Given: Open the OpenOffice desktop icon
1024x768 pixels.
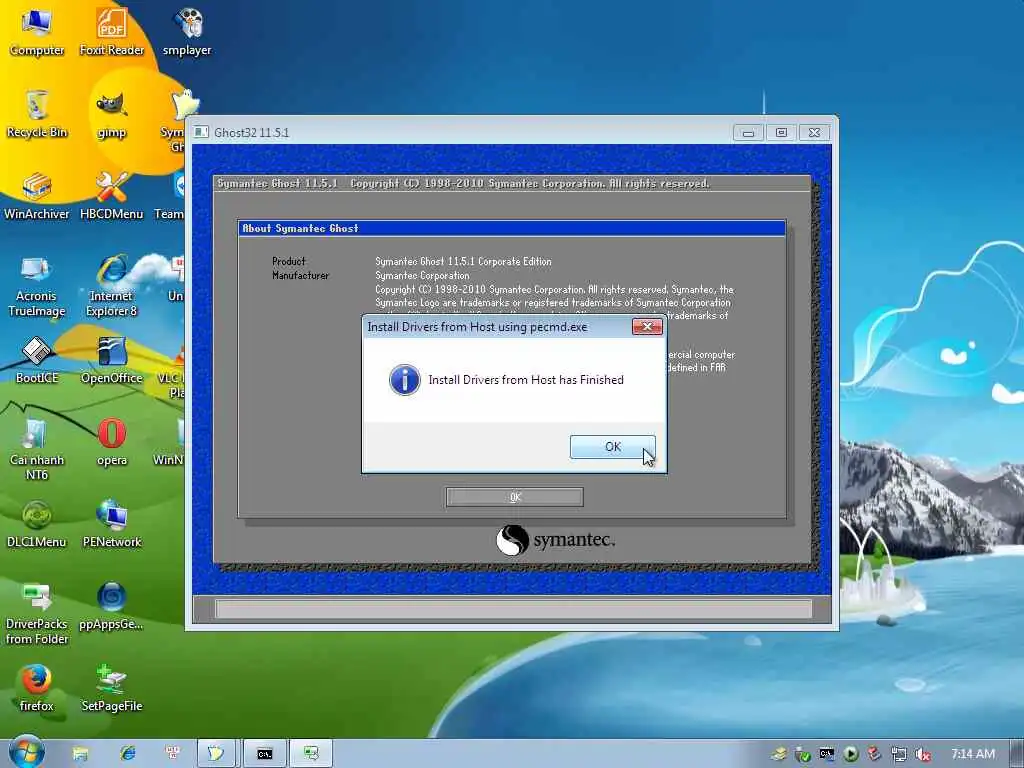Looking at the screenshot, I should click(112, 360).
